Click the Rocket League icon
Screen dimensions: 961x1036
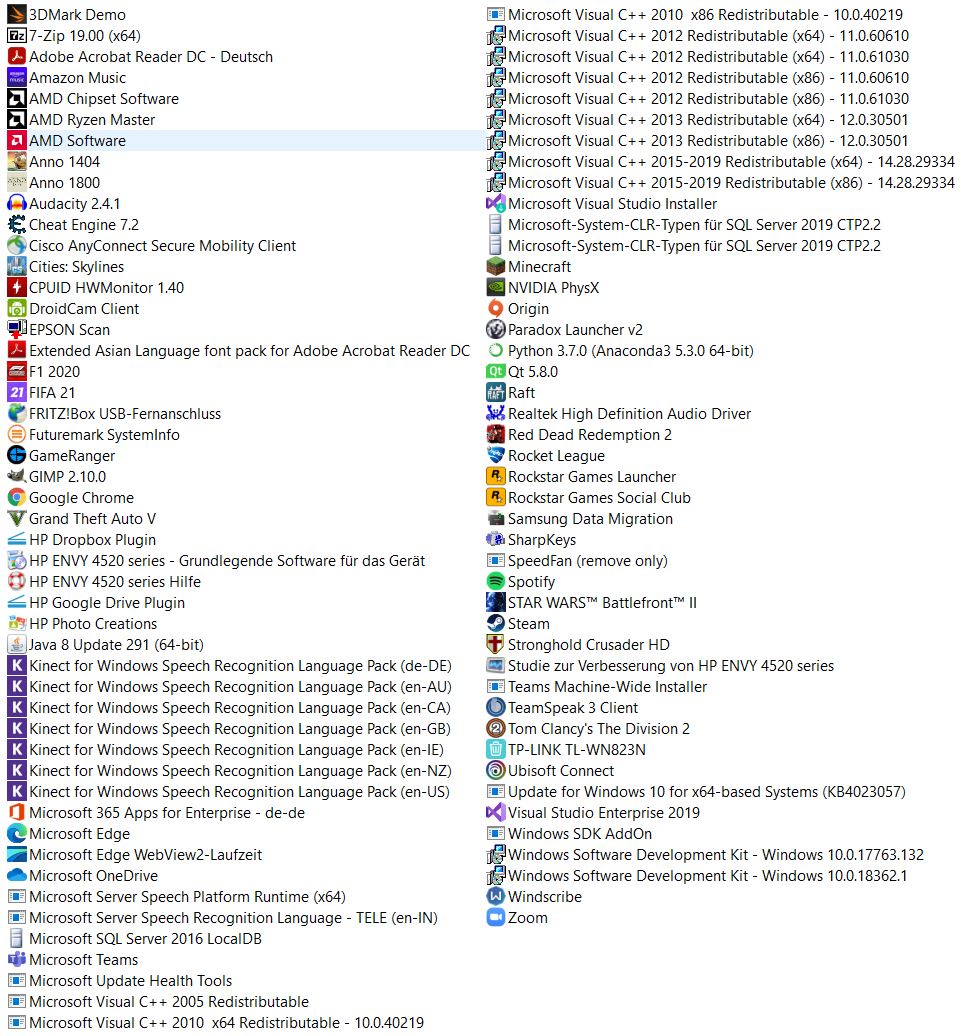point(495,456)
